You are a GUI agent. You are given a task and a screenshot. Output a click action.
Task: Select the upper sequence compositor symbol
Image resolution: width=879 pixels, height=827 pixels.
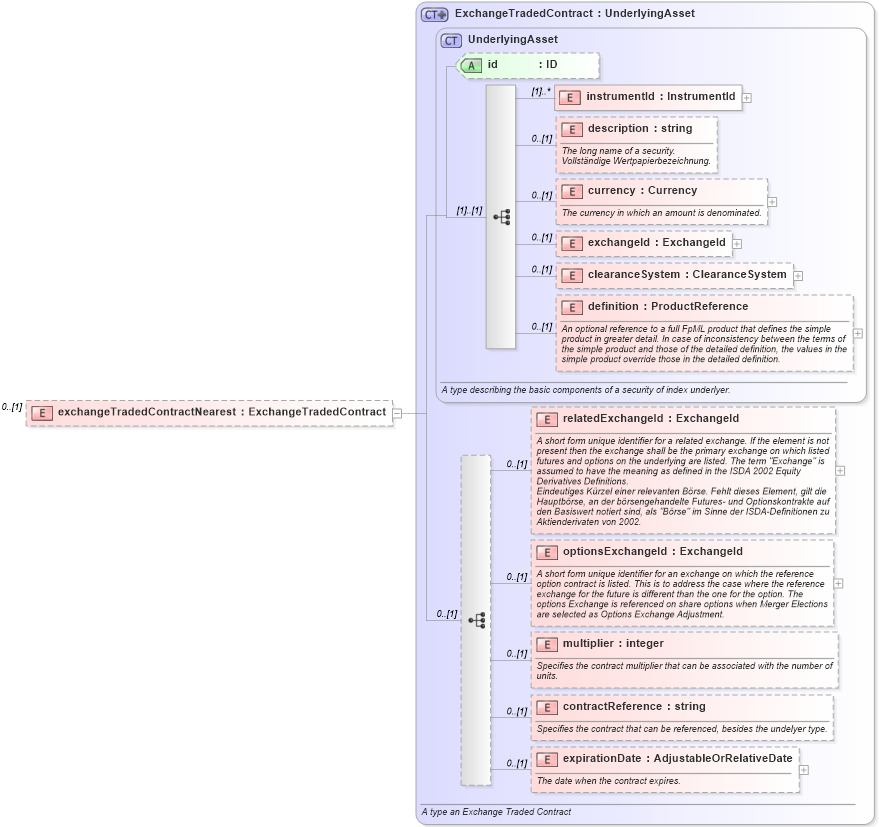pyautogui.click(x=501, y=217)
